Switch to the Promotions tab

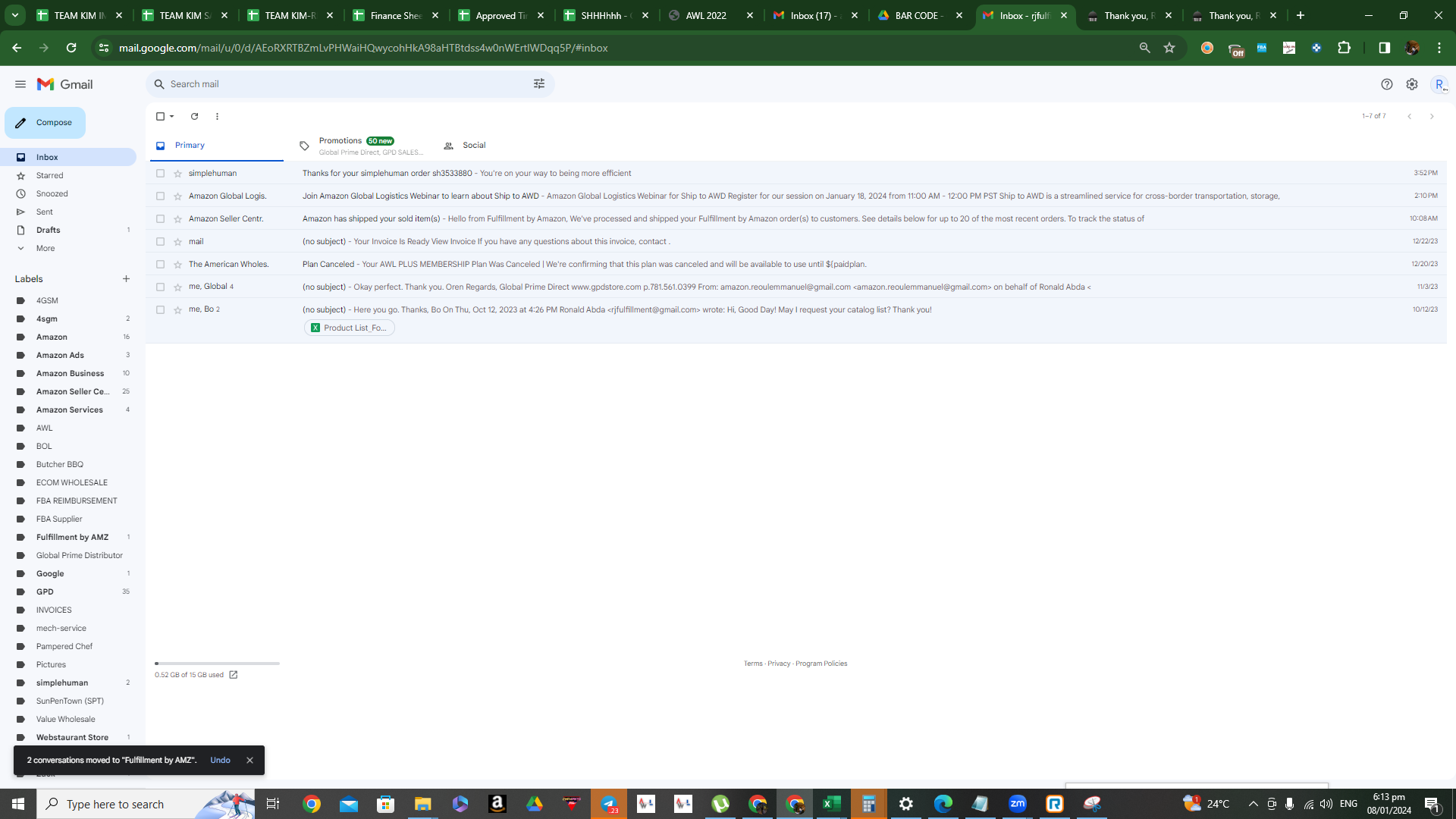pos(363,146)
